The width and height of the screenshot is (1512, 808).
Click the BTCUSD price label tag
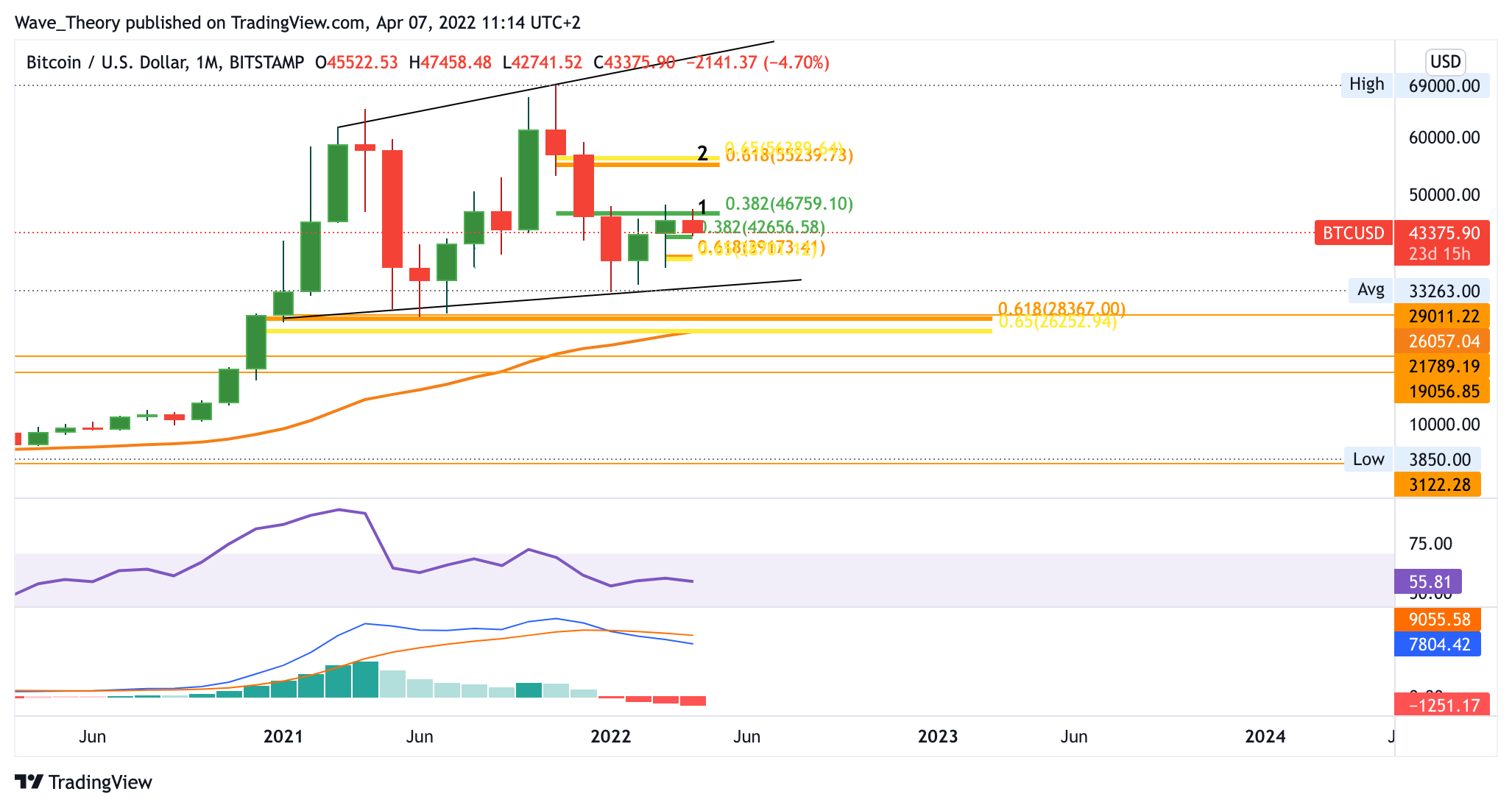click(1353, 233)
